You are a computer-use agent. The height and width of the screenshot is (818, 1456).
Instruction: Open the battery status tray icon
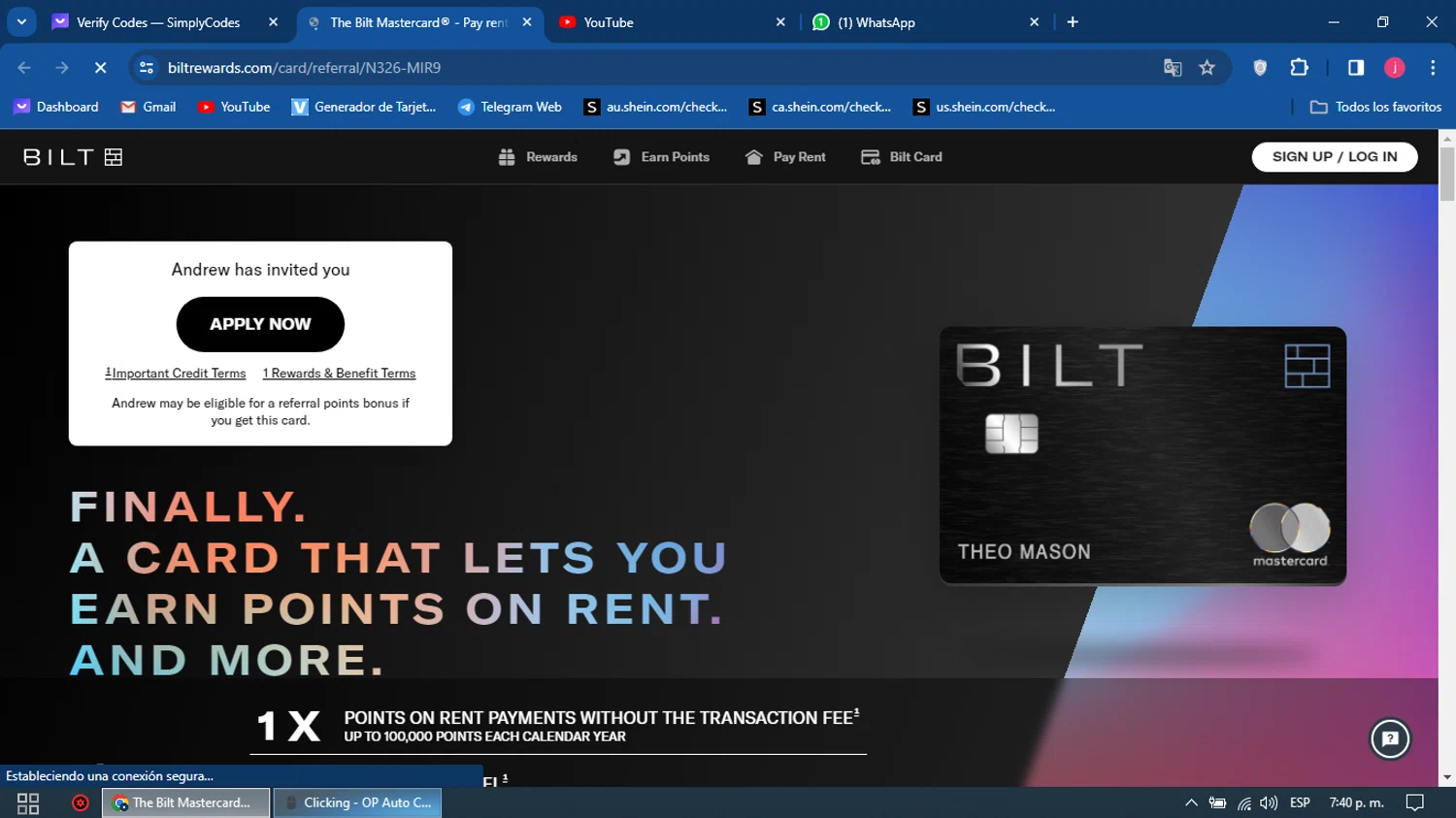(x=1217, y=803)
